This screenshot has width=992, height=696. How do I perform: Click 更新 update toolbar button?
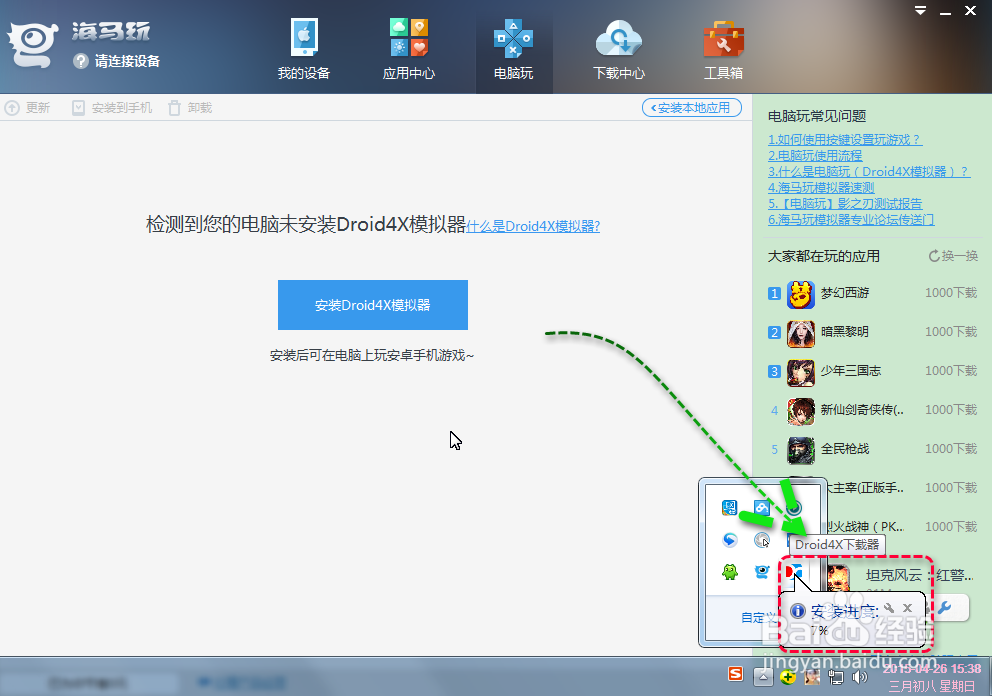coord(27,108)
